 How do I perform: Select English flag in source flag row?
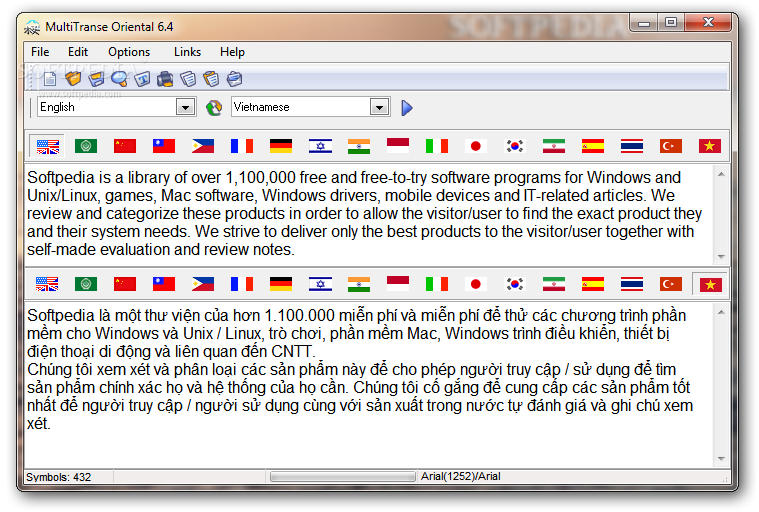point(47,146)
